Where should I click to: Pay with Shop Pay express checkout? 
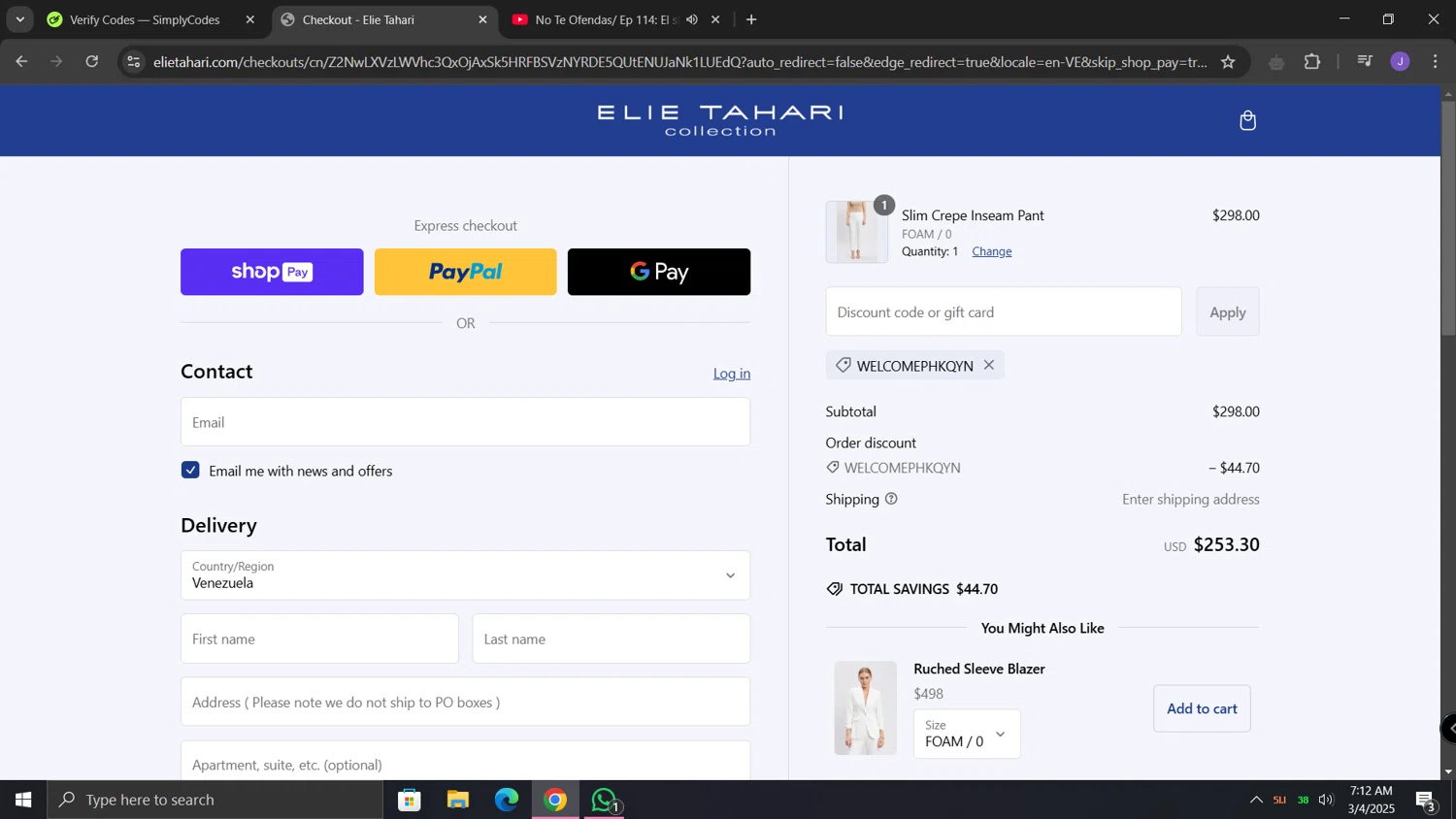pos(272,272)
